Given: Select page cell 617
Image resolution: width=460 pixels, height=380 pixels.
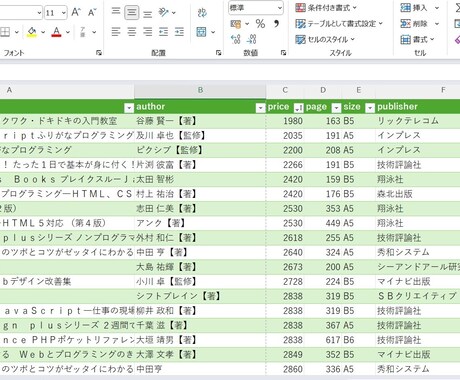Looking at the screenshot, I should [x=323, y=340].
